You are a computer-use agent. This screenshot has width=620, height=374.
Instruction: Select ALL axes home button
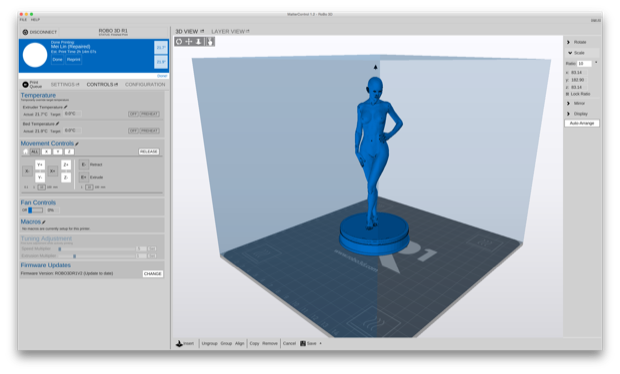coord(35,151)
